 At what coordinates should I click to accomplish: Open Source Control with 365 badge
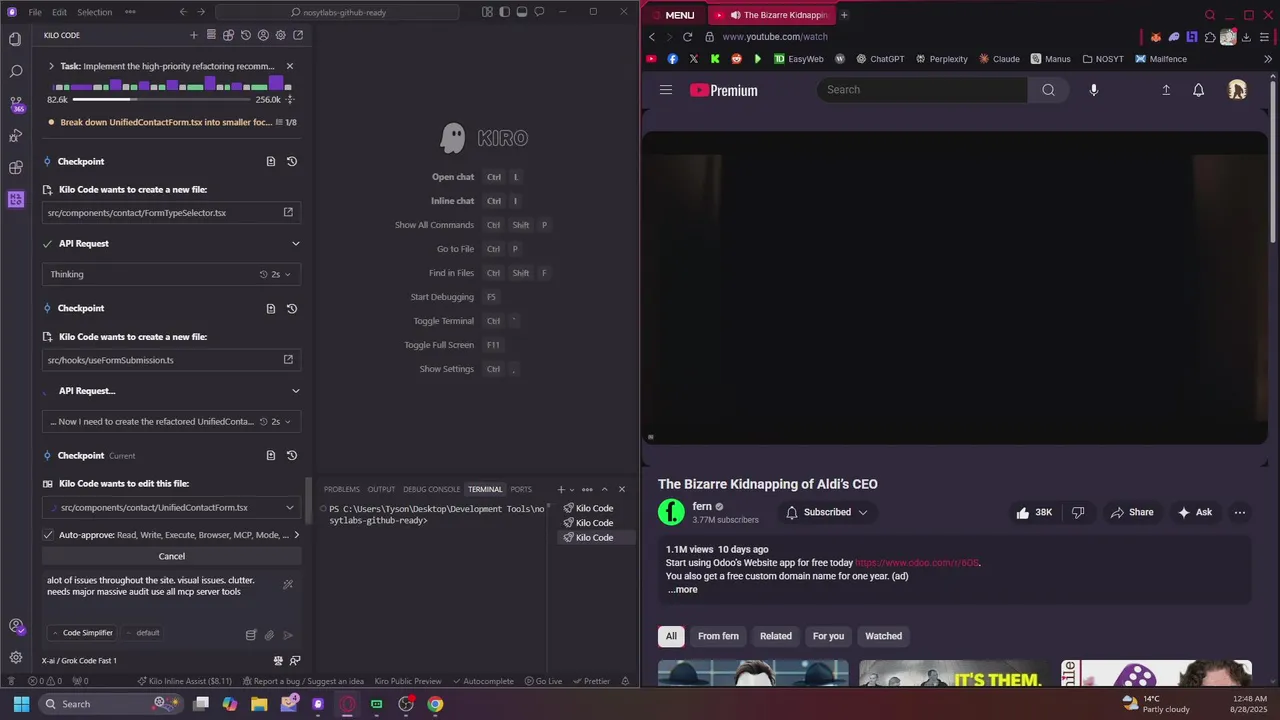15,103
